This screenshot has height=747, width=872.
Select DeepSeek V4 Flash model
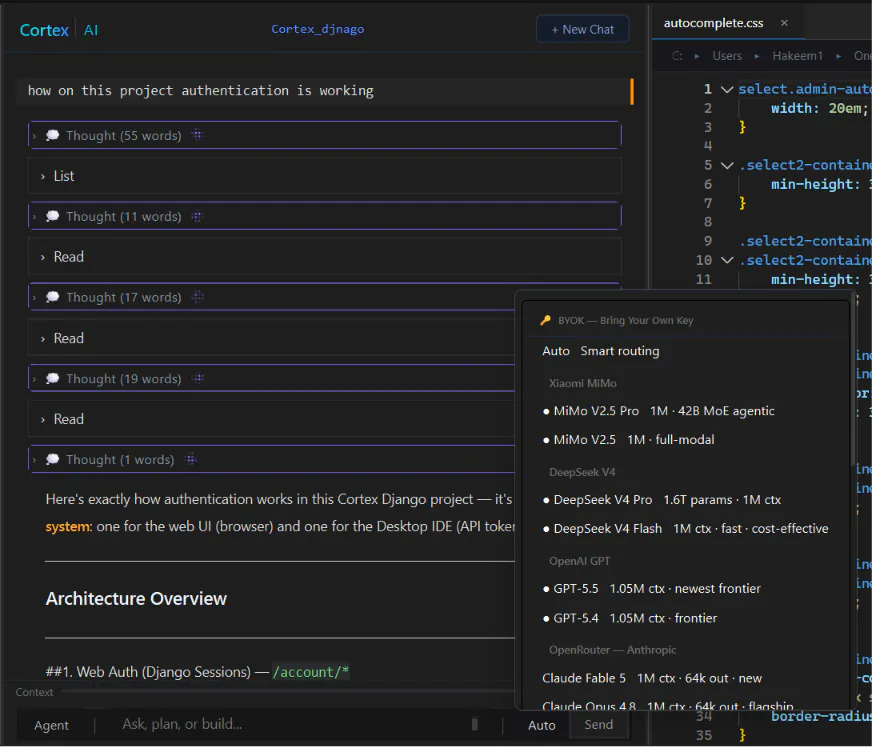pos(686,529)
